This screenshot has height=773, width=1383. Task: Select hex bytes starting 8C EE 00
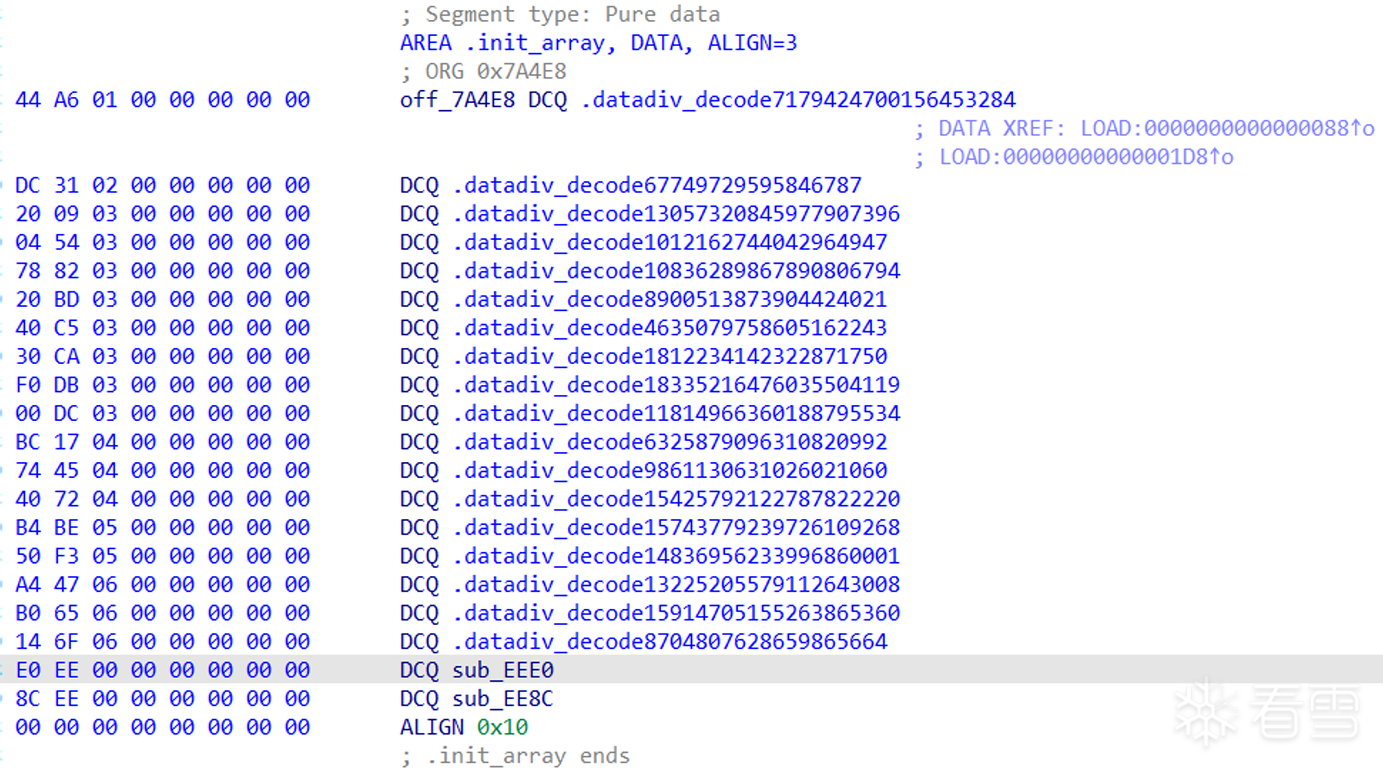pyautogui.click(x=163, y=698)
